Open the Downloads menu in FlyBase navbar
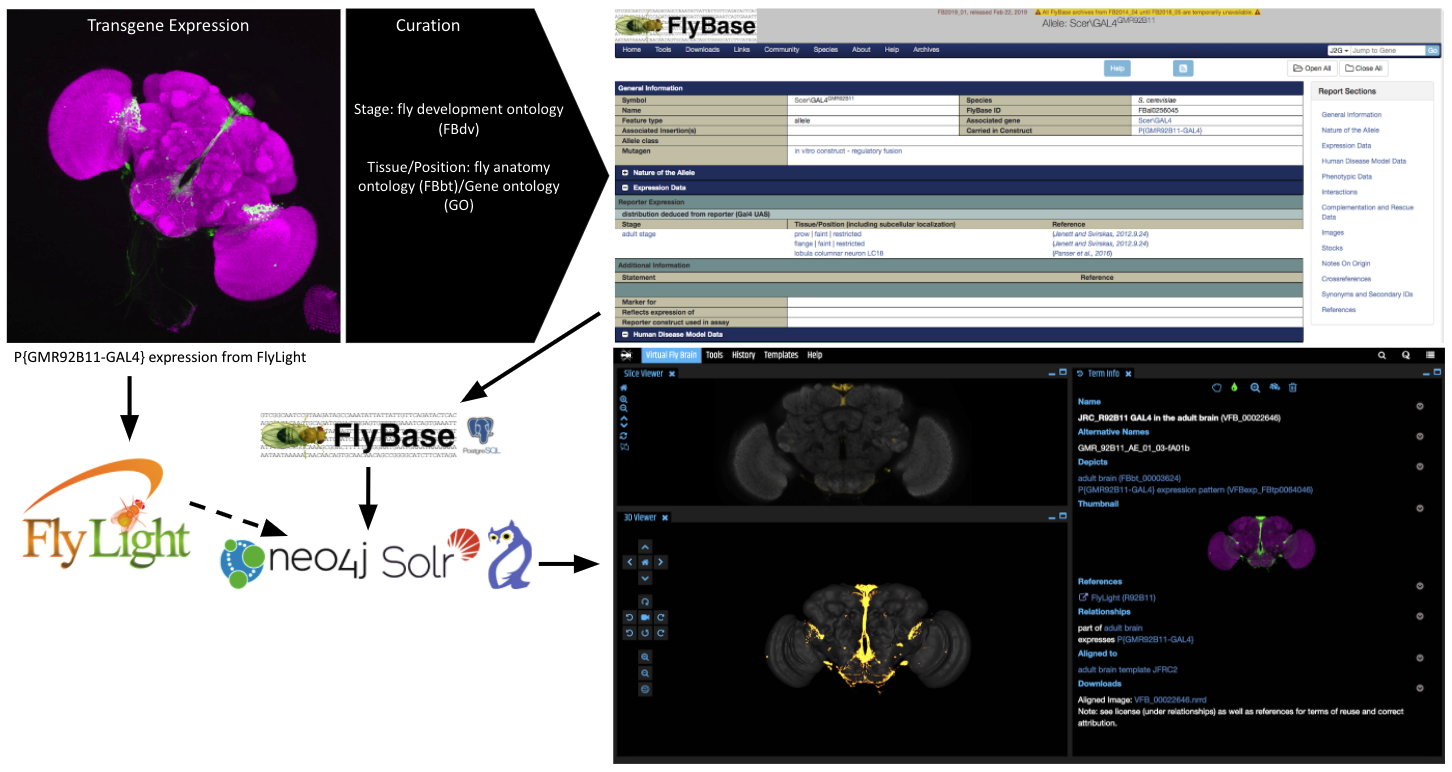 (x=702, y=50)
